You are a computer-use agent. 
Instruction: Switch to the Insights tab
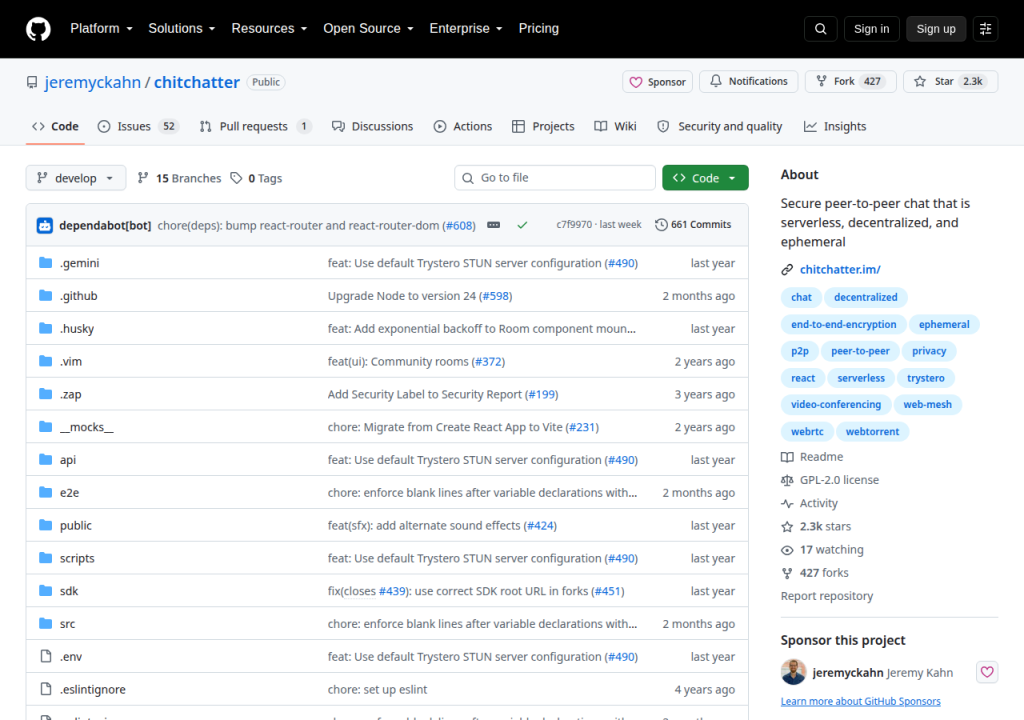click(835, 126)
